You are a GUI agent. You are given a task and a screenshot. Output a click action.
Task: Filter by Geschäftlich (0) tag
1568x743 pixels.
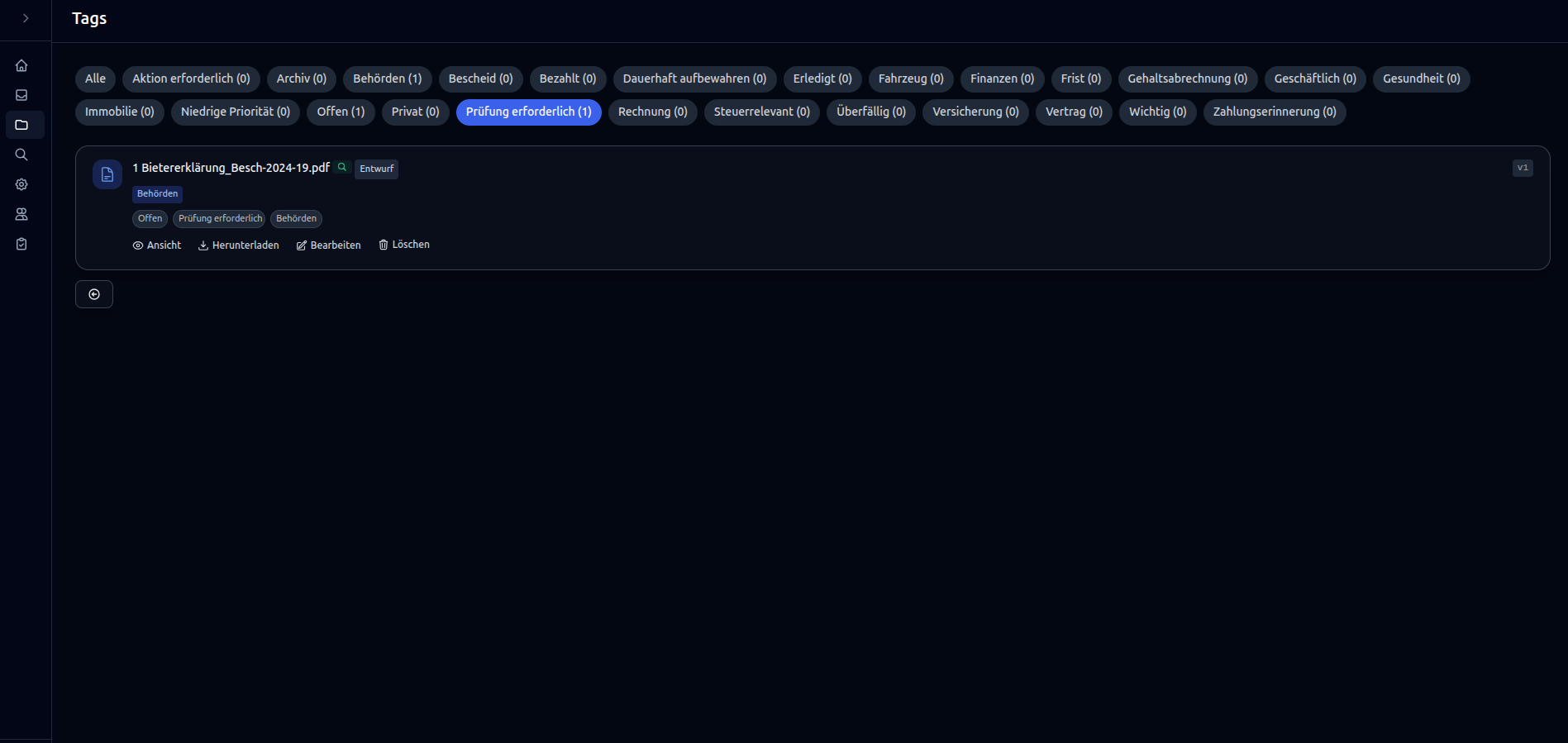(x=1315, y=79)
